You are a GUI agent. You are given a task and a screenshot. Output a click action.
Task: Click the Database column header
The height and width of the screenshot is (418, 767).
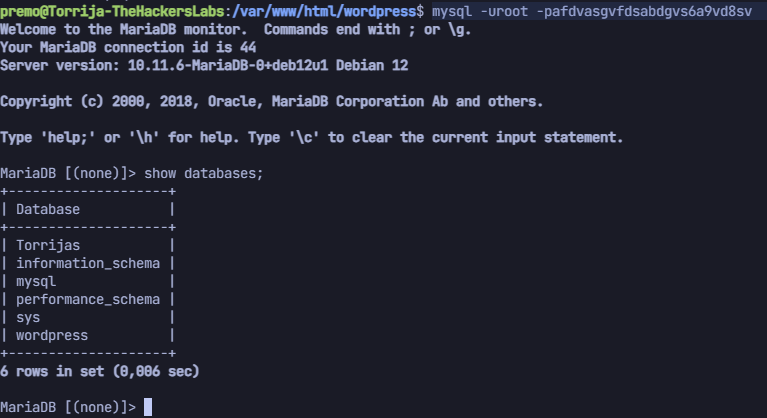pyautogui.click(x=48, y=209)
